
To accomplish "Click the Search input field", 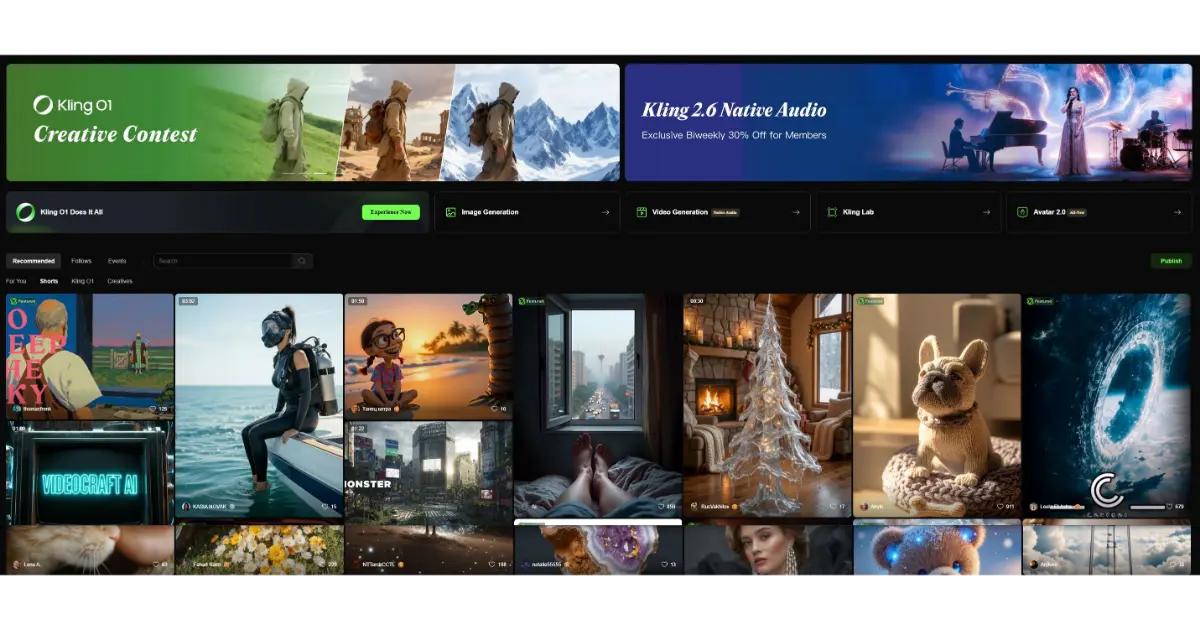I will [x=233, y=261].
